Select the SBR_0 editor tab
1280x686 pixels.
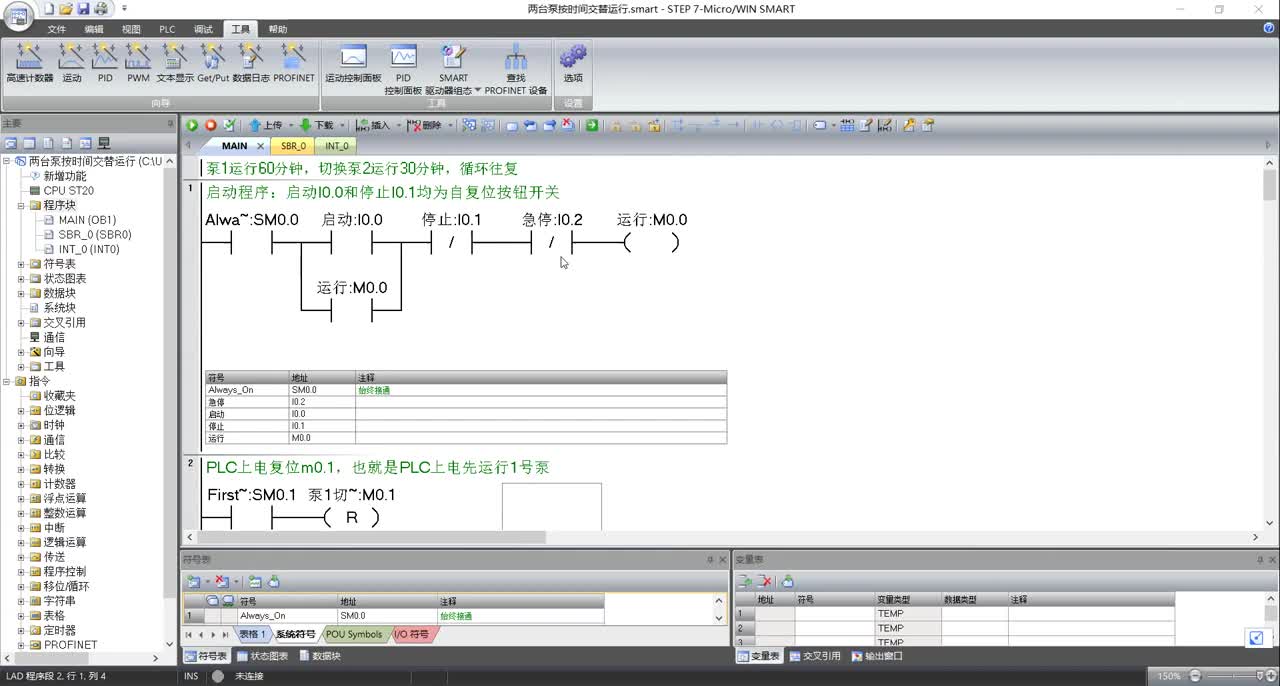click(293, 146)
